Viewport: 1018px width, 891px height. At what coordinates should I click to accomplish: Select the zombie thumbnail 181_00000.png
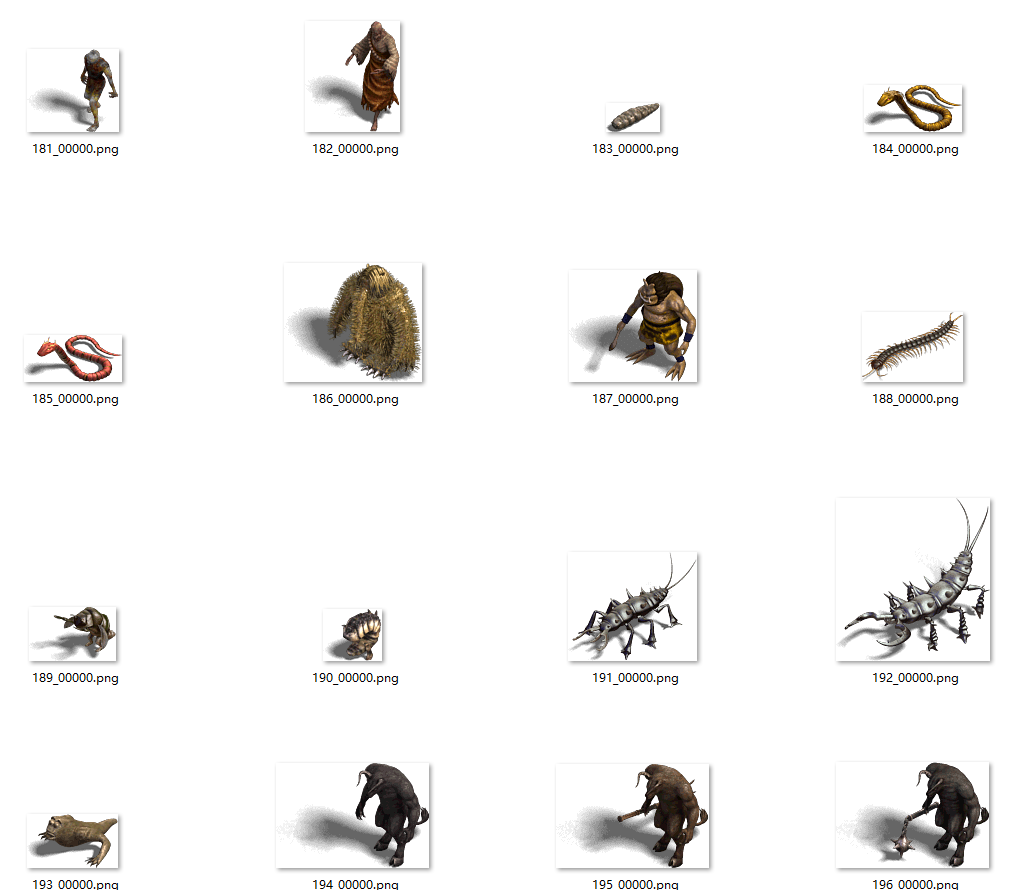74,91
